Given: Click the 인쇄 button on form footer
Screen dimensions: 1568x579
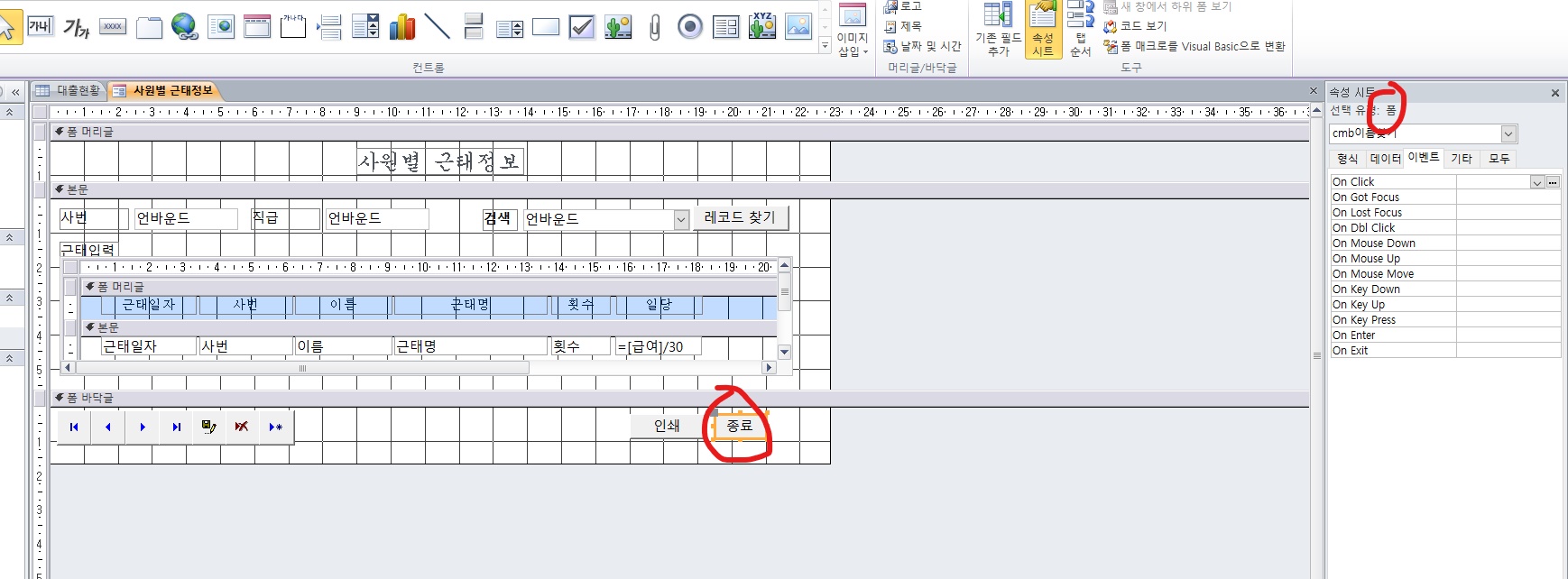Looking at the screenshot, I should [667, 426].
